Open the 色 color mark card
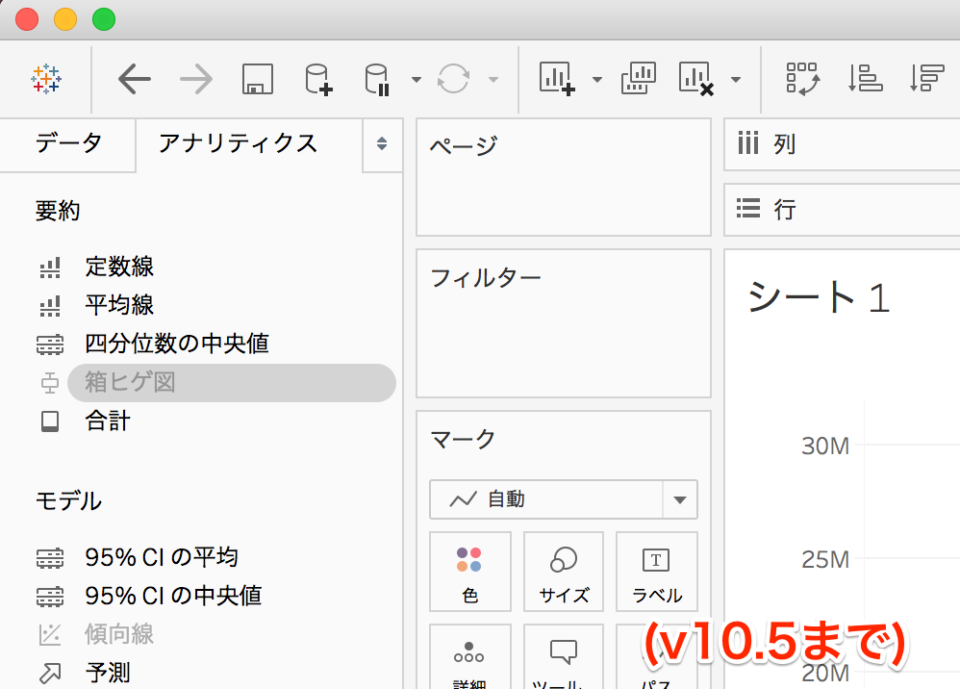The height and width of the screenshot is (689, 960). pos(470,571)
